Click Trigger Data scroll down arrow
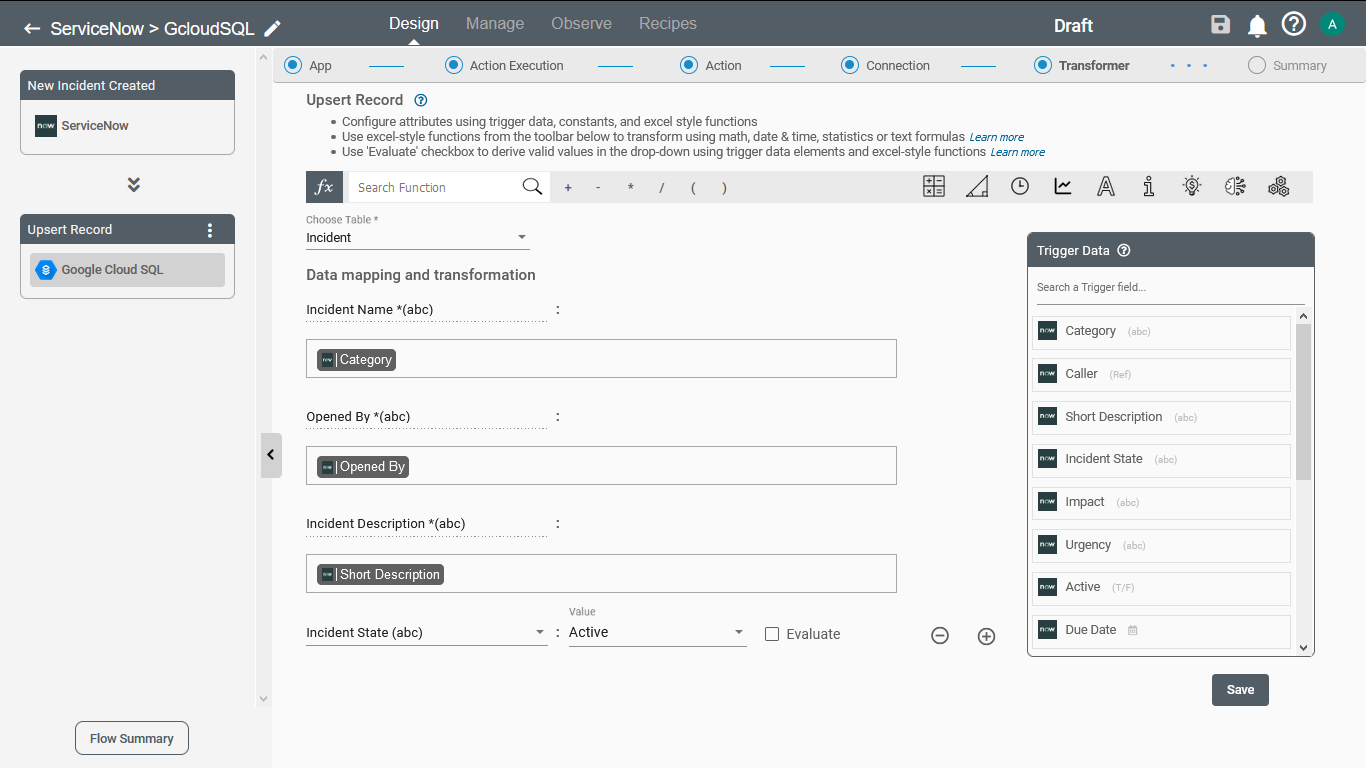This screenshot has width=1366, height=768. (1303, 648)
